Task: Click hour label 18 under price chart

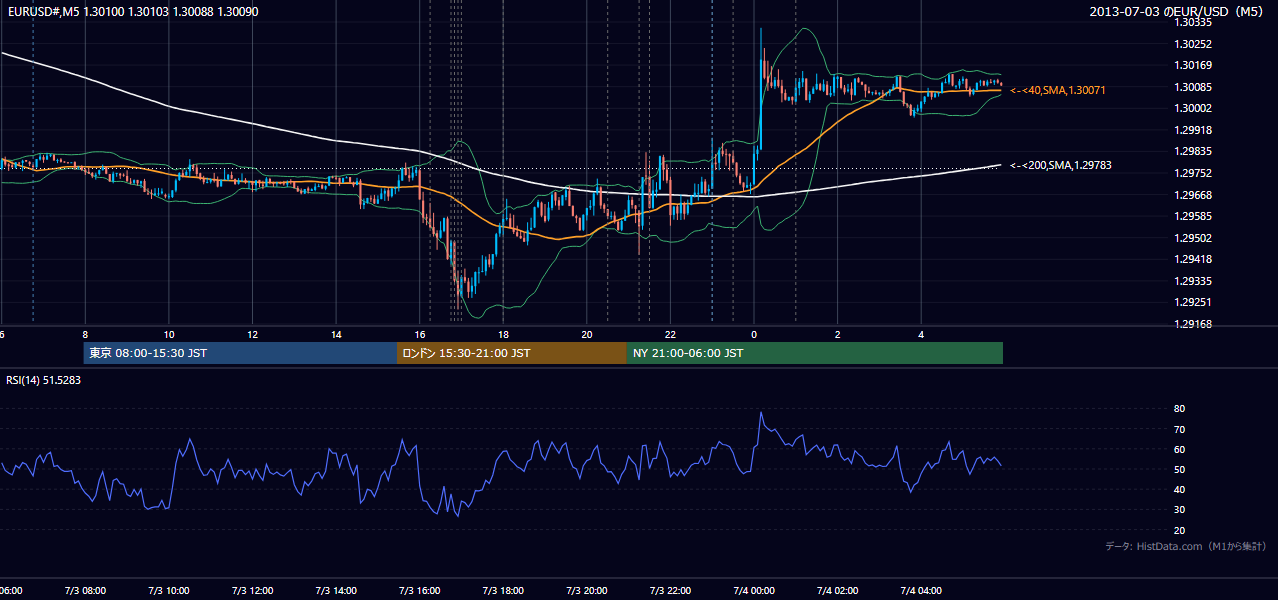Action: click(x=504, y=335)
